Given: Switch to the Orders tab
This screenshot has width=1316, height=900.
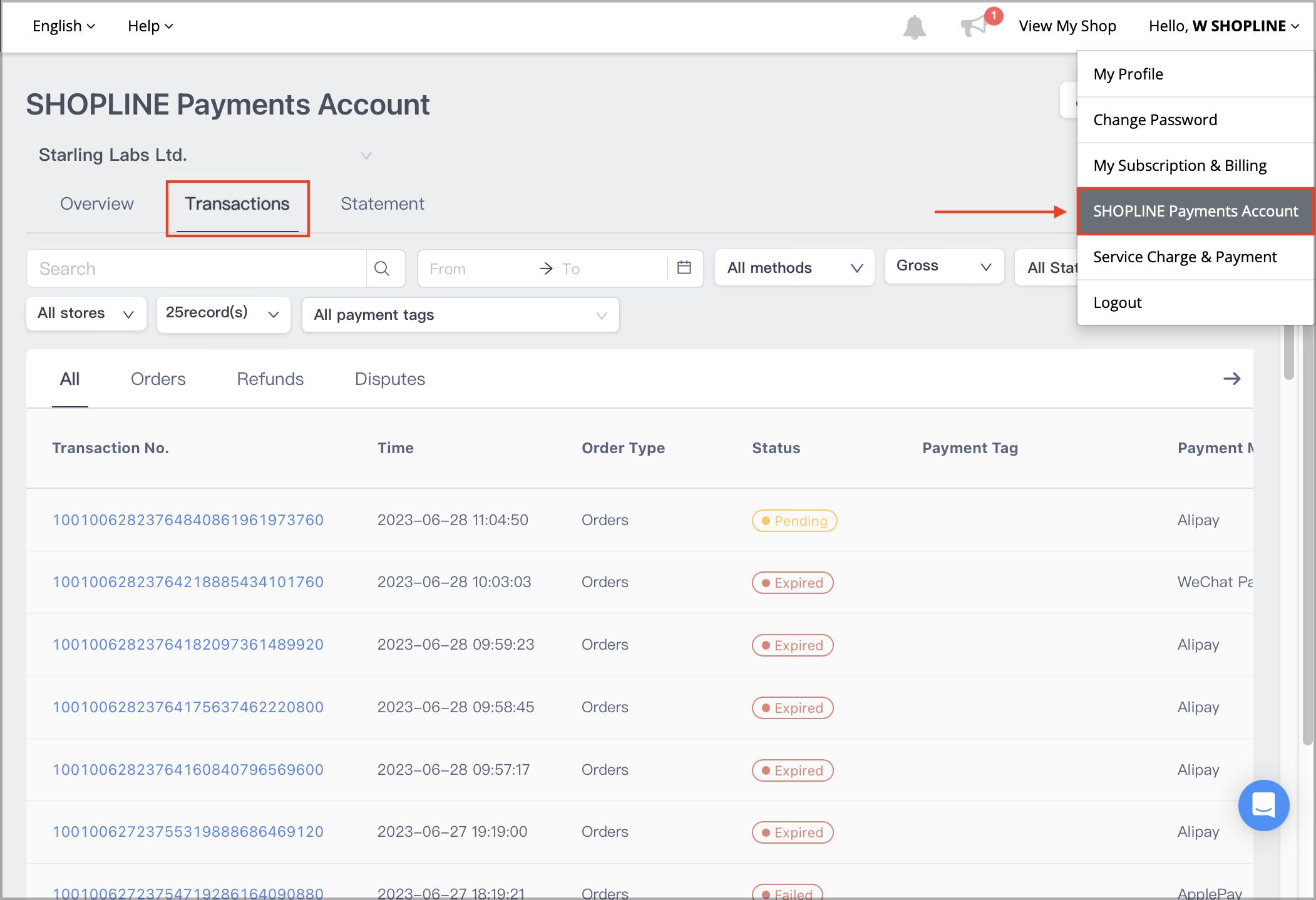Looking at the screenshot, I should click(x=158, y=379).
